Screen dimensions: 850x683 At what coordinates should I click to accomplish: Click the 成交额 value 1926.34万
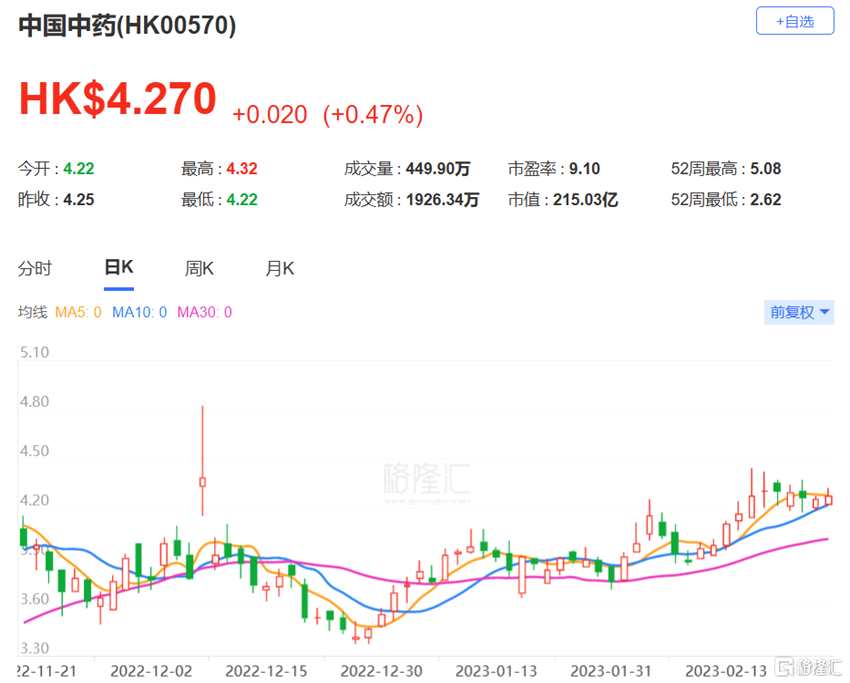point(442,199)
